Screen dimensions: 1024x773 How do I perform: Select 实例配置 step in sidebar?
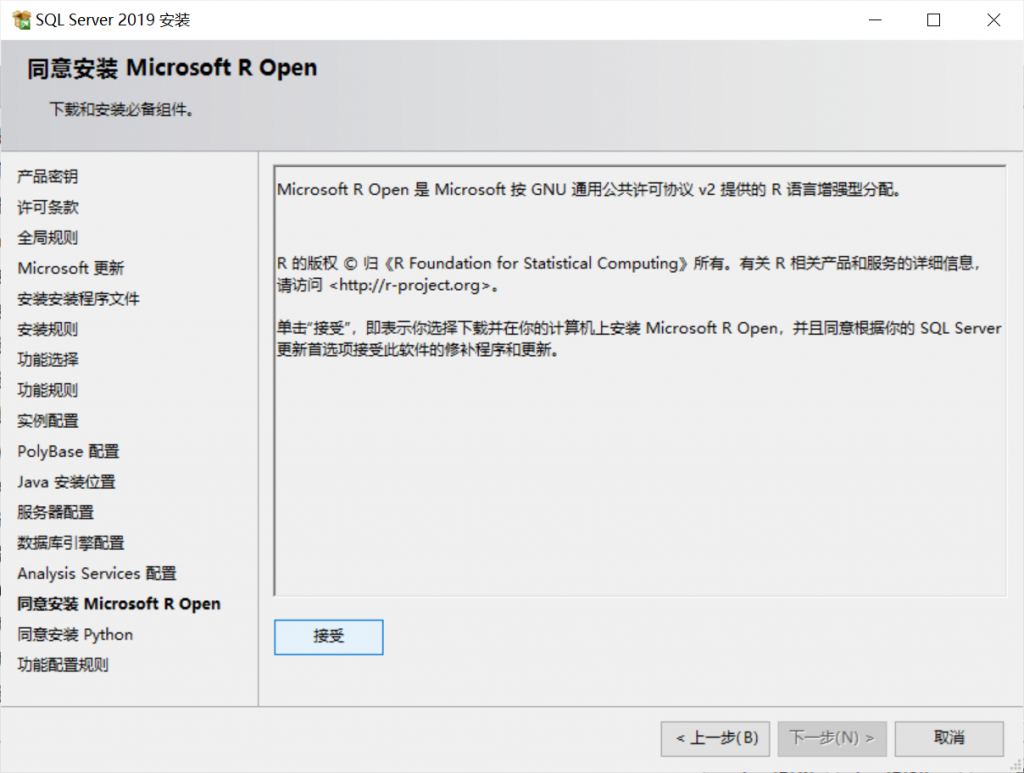pos(47,421)
